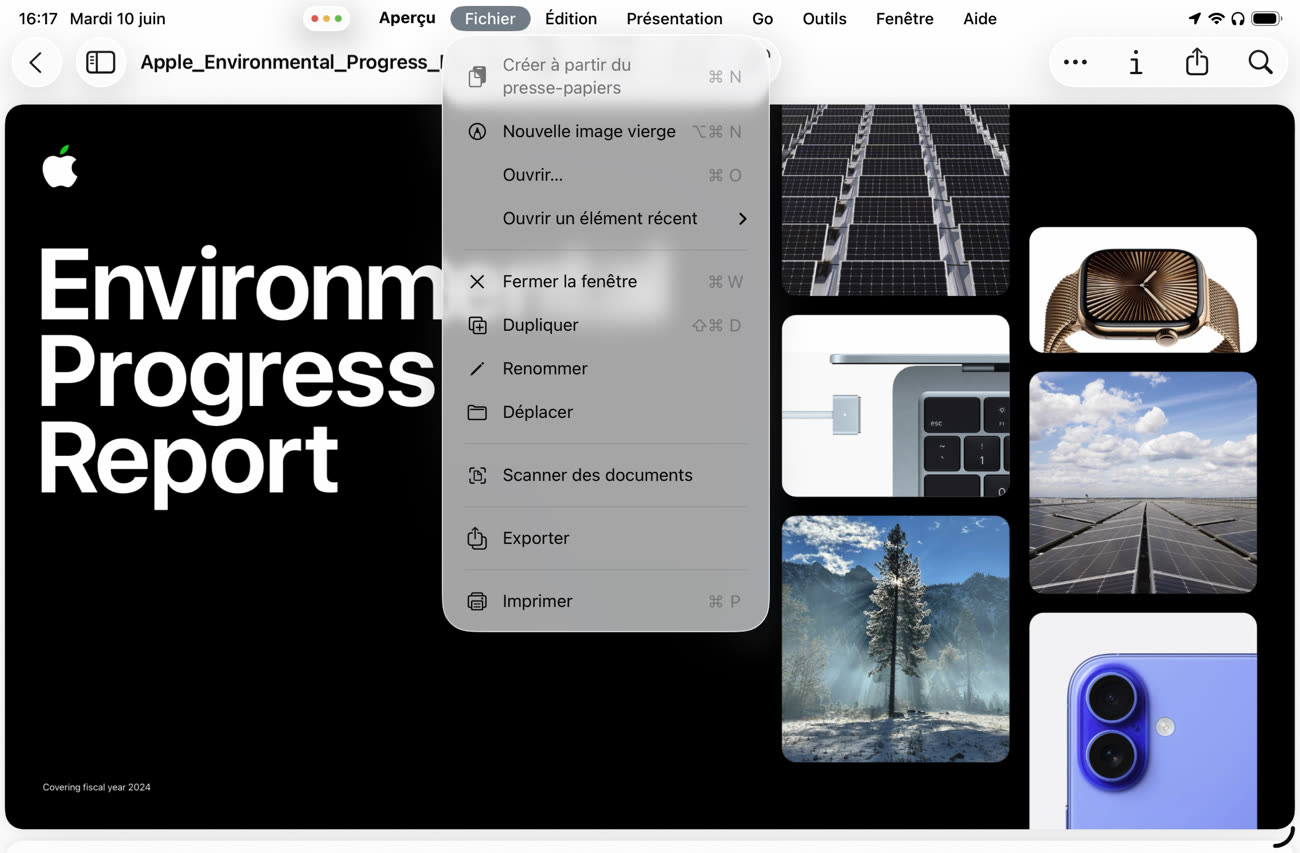
Task: Open the Fenêtre menu
Action: click(904, 18)
